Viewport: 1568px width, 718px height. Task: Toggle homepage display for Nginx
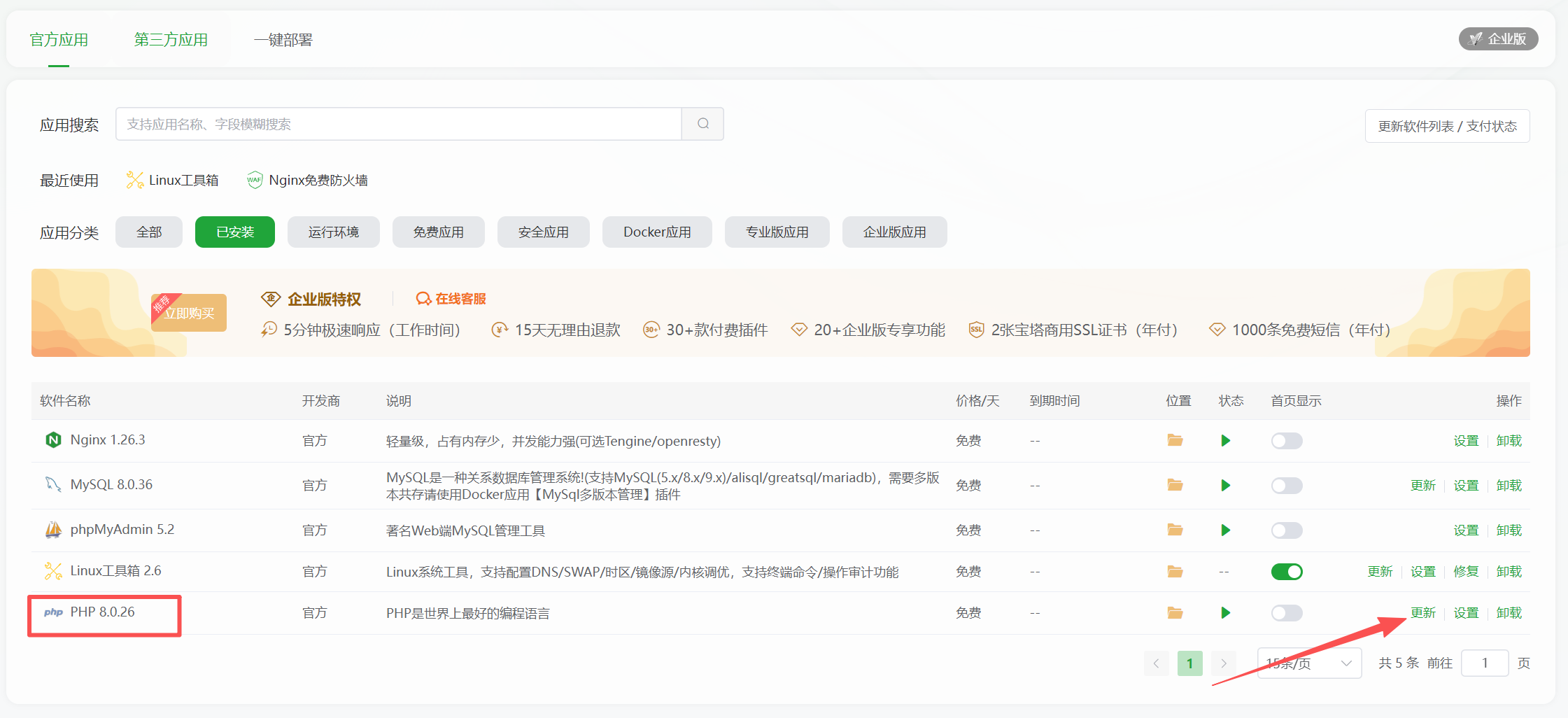pyautogui.click(x=1287, y=440)
